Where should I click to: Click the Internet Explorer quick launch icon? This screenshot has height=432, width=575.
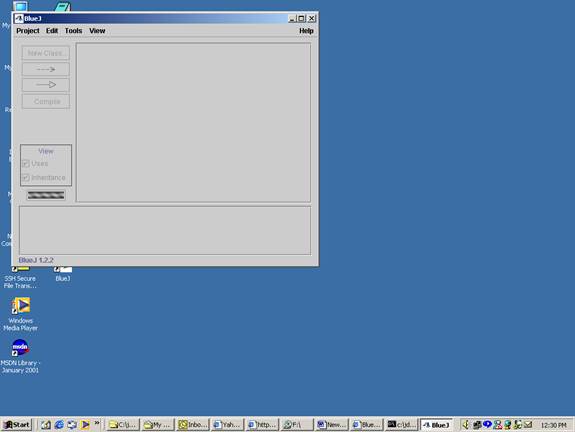click(x=59, y=425)
